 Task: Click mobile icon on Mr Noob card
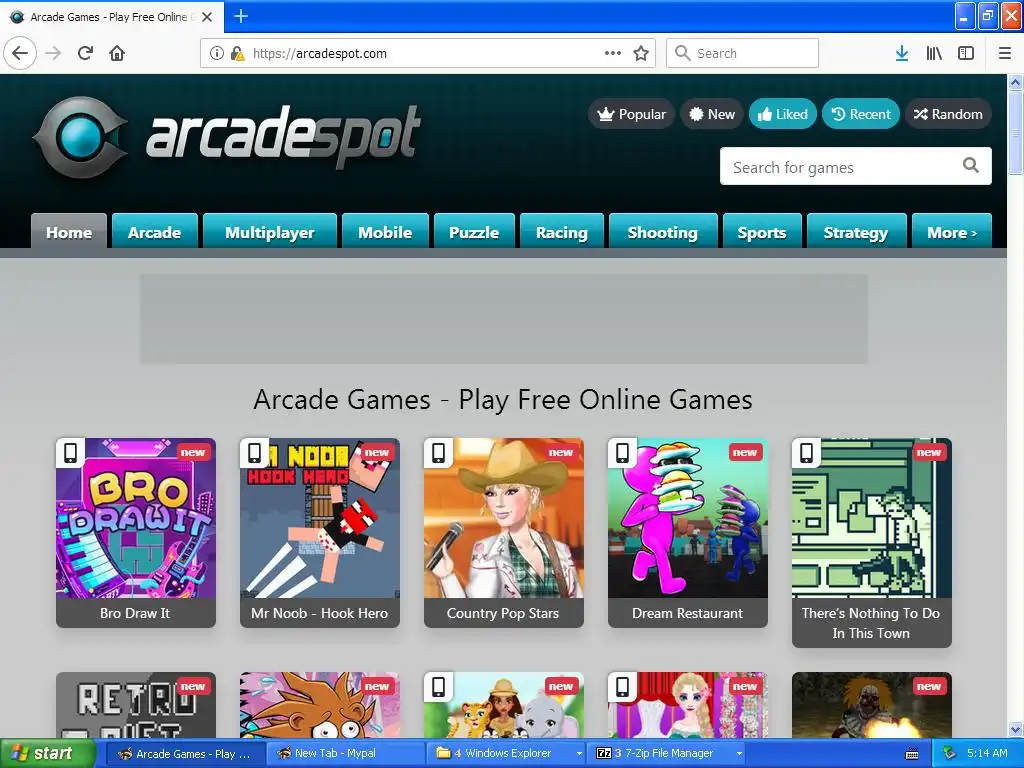[x=255, y=452]
